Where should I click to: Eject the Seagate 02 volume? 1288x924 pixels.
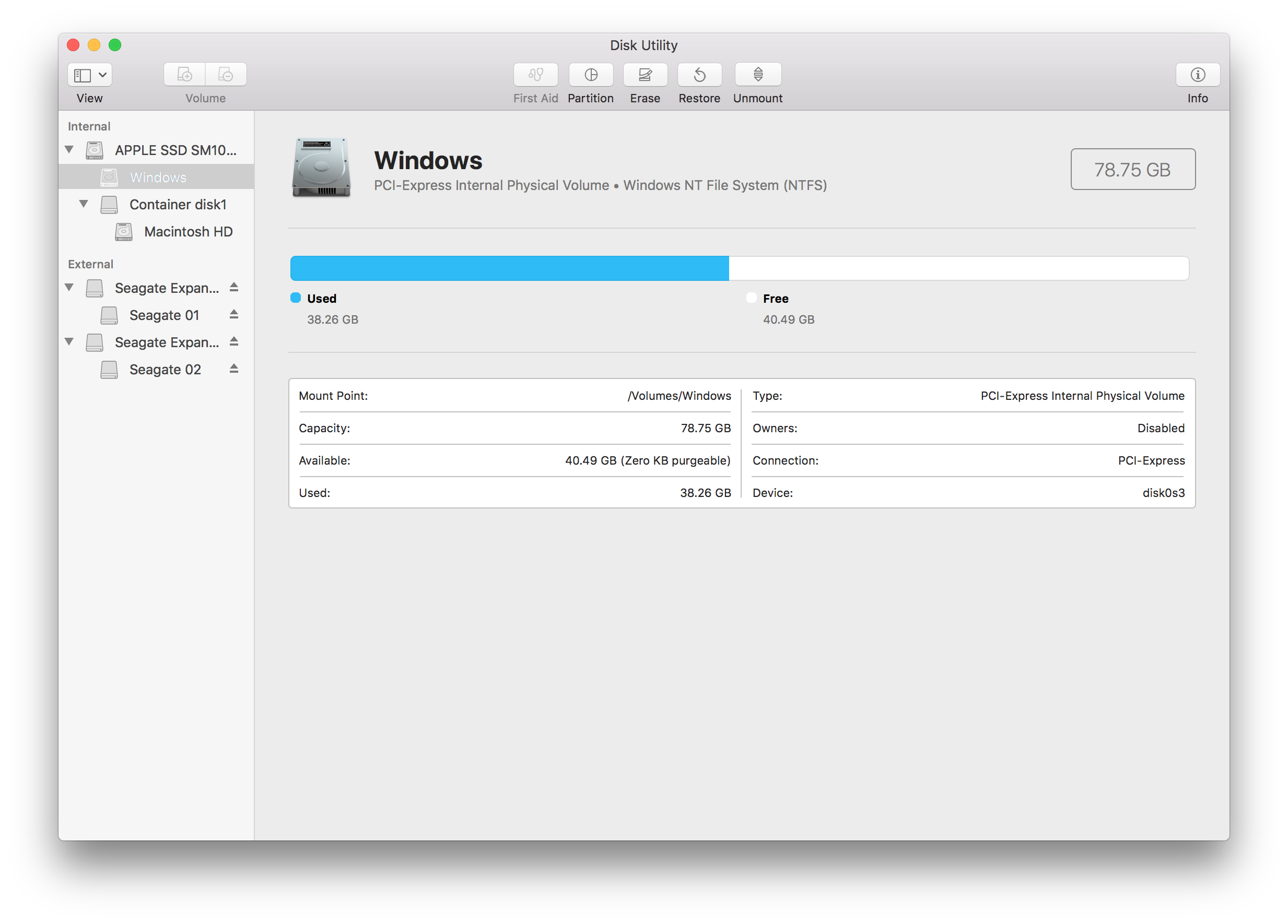click(233, 369)
